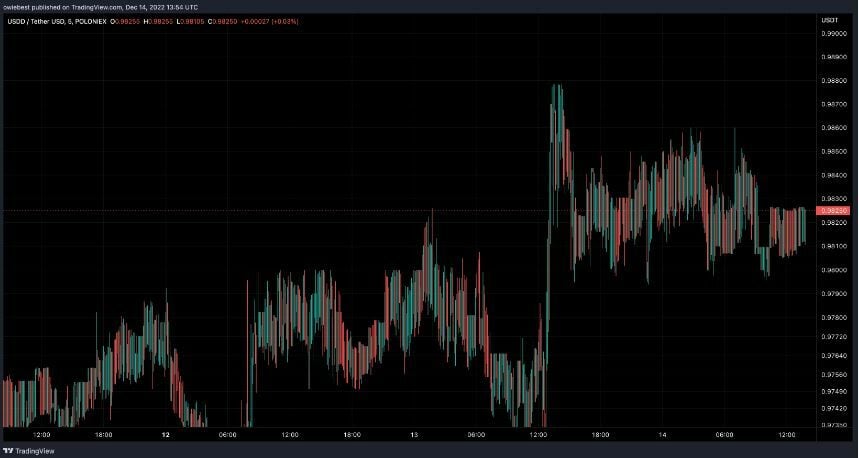Click the 0.98400 price axis label
Image resolution: width=859 pixels, height=458 pixels.
[833, 175]
